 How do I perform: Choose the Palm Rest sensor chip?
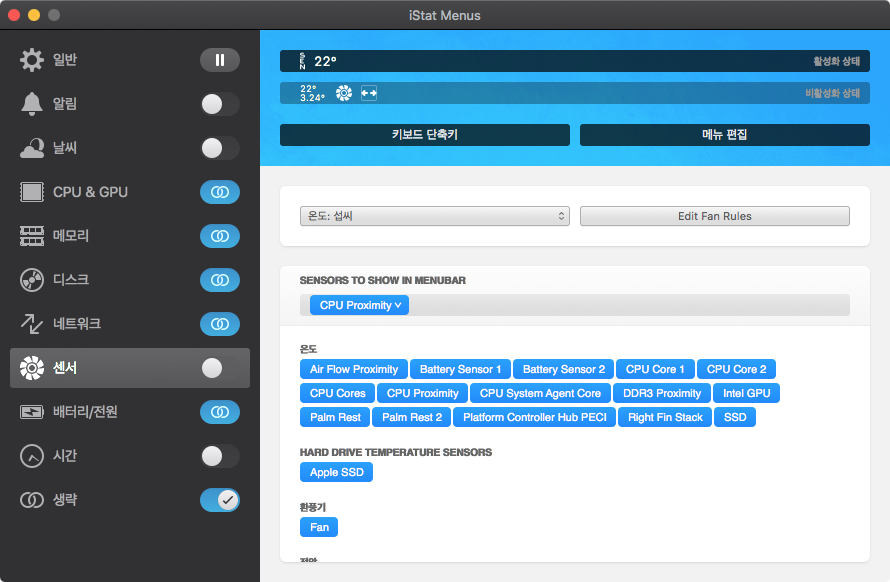click(335, 417)
